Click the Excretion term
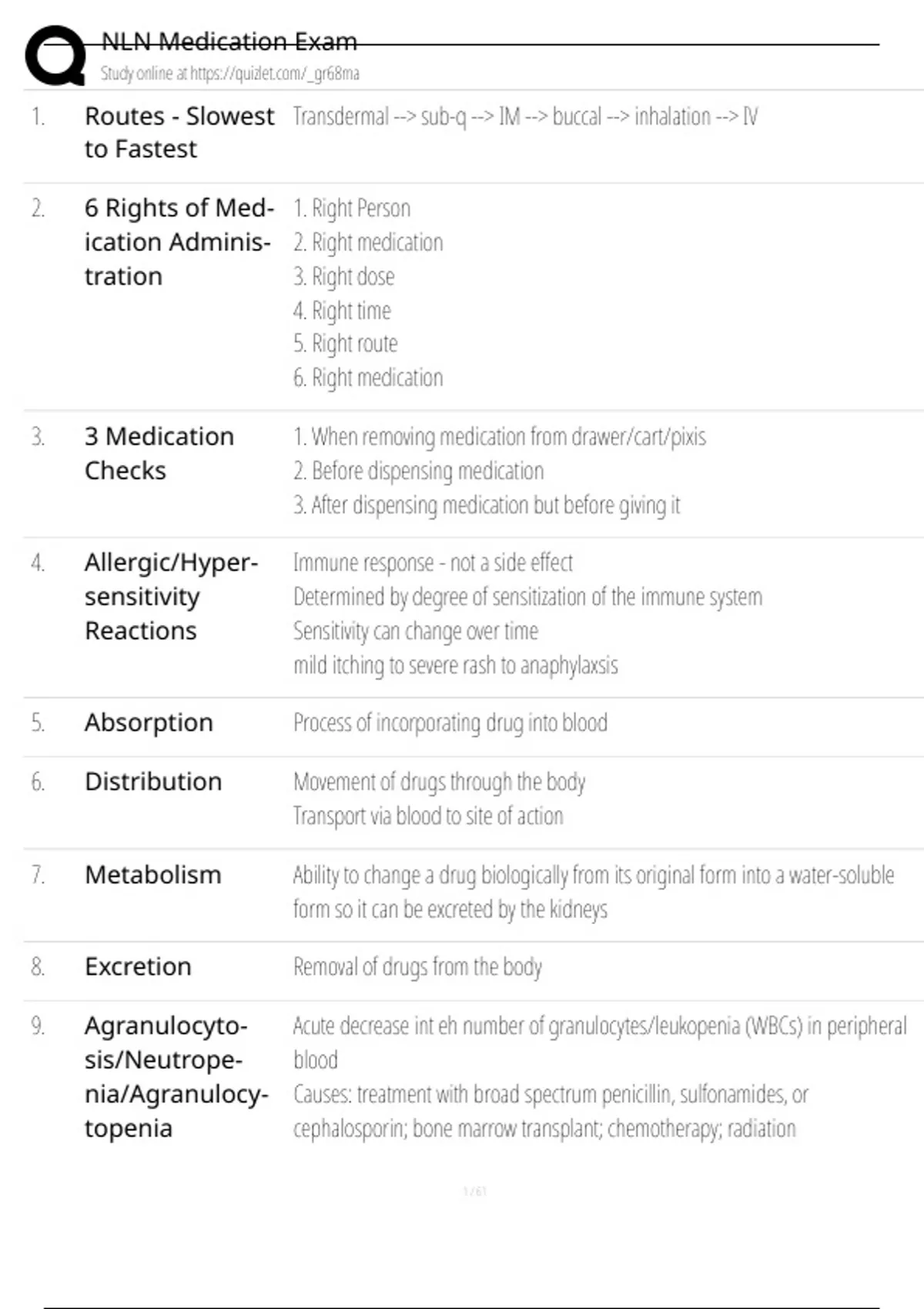 (x=138, y=966)
